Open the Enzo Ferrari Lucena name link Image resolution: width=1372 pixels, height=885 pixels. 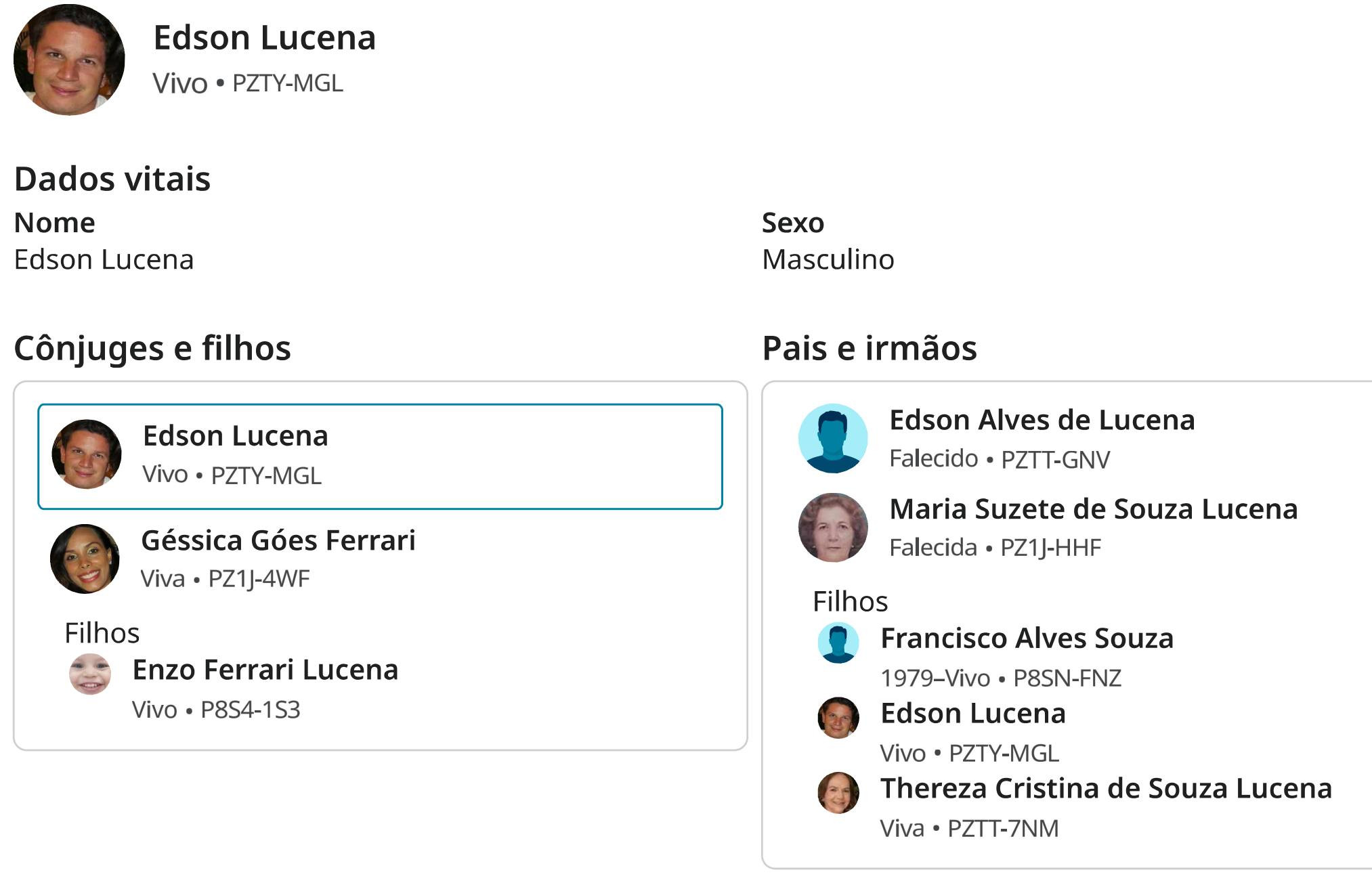coord(265,670)
